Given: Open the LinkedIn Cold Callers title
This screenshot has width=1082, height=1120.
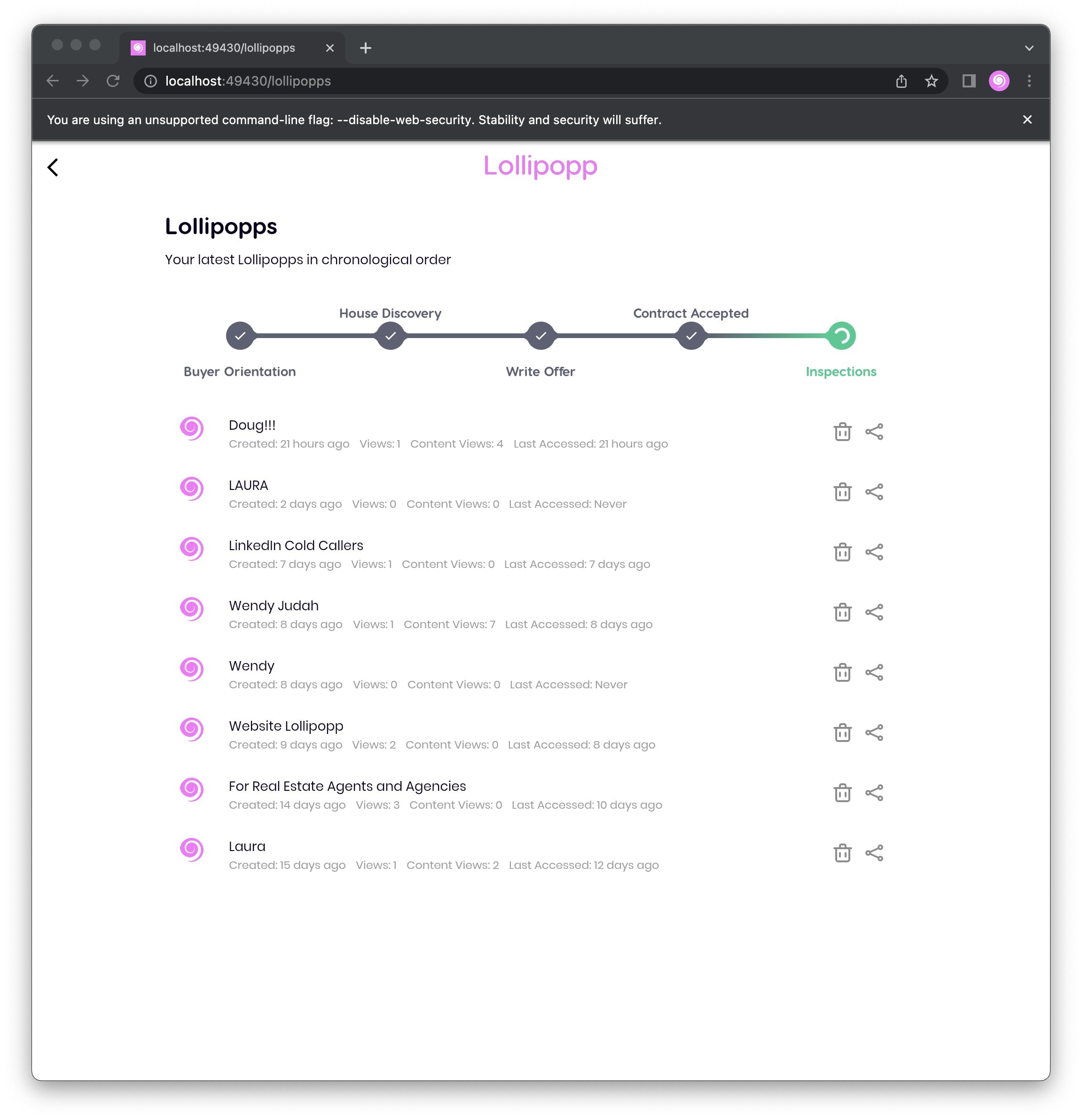Looking at the screenshot, I should [x=296, y=545].
